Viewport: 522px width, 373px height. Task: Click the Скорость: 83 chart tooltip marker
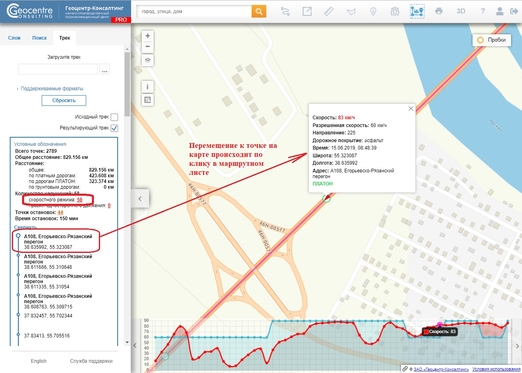click(440, 332)
